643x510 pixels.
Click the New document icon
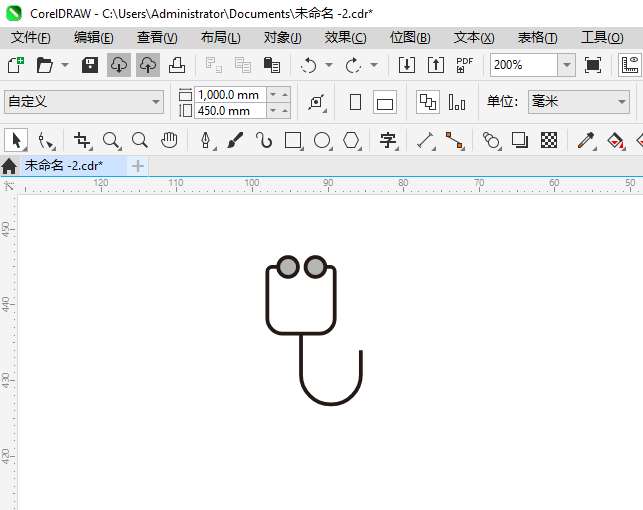[x=16, y=65]
